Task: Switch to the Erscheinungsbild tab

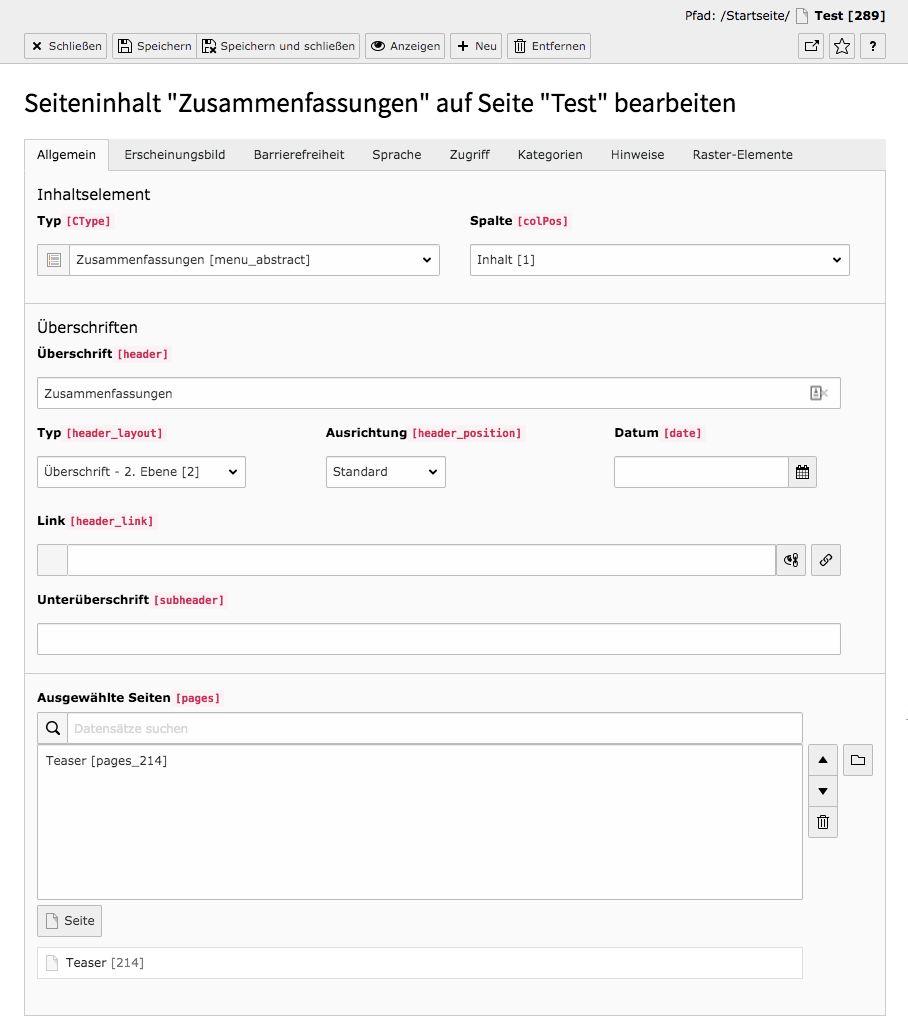Action: [175, 155]
